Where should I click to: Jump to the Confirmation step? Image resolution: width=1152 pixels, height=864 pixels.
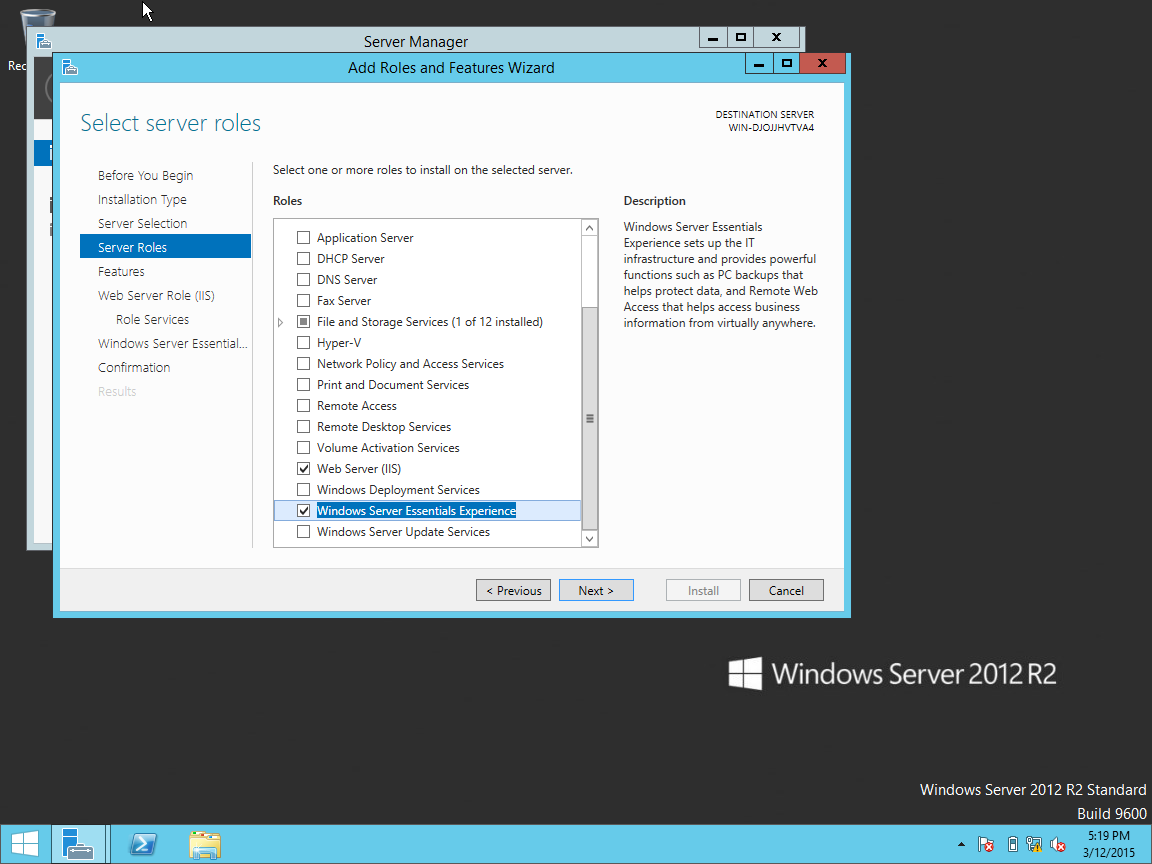coord(134,367)
